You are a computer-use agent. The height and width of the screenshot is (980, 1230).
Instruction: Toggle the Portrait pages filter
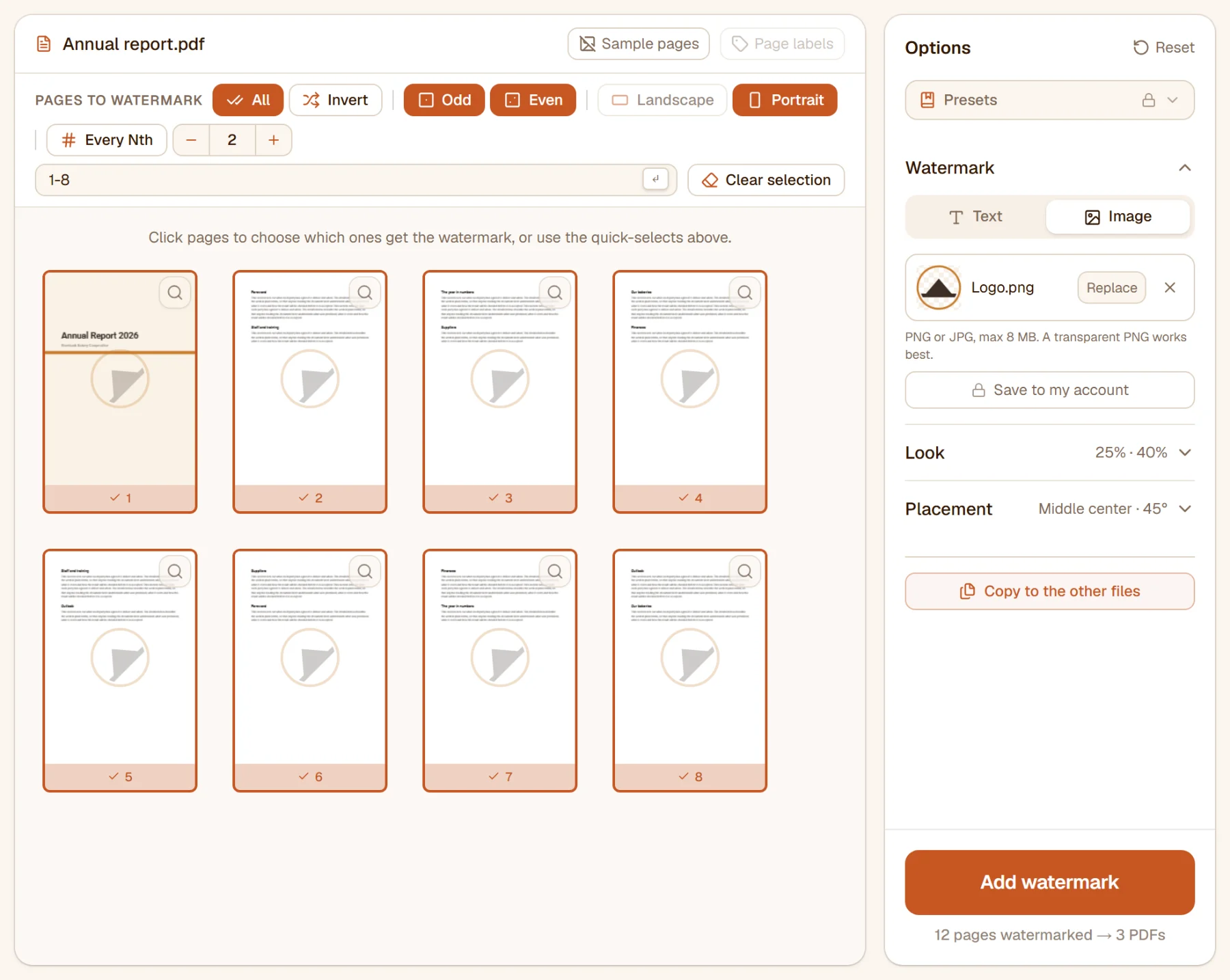(x=784, y=100)
